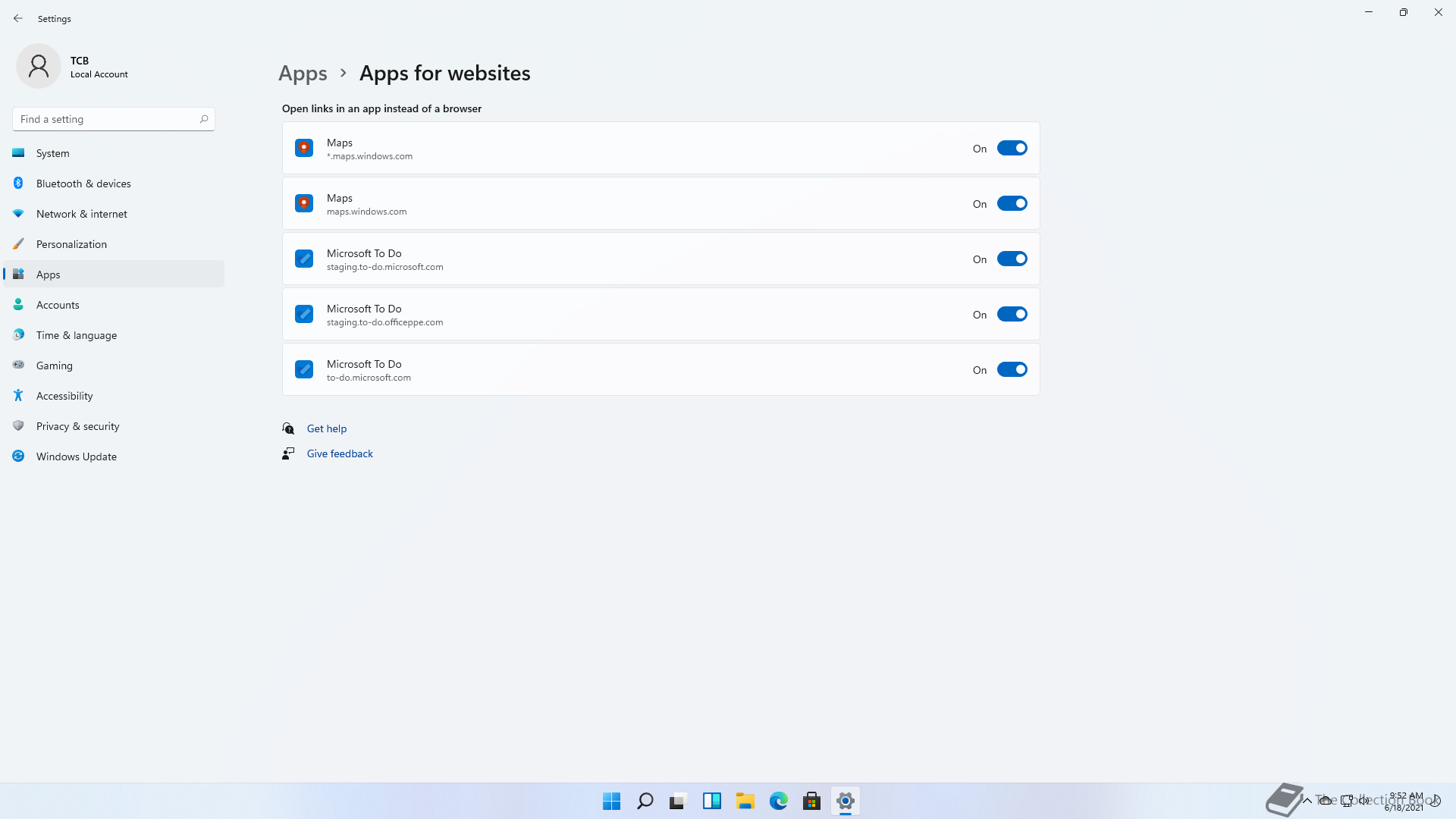Viewport: 1456px width, 819px height.
Task: Toggle To Do staging.to-do.microsoft.com switch
Action: pos(1012,259)
